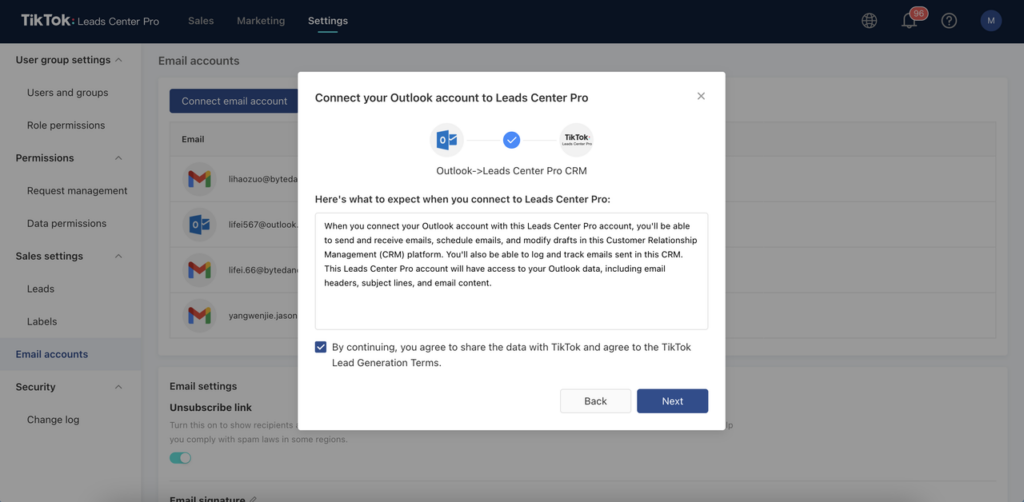This screenshot has height=502, width=1024.
Task: Click Gmail icon for yangwenjie.jason account
Action: point(199,315)
